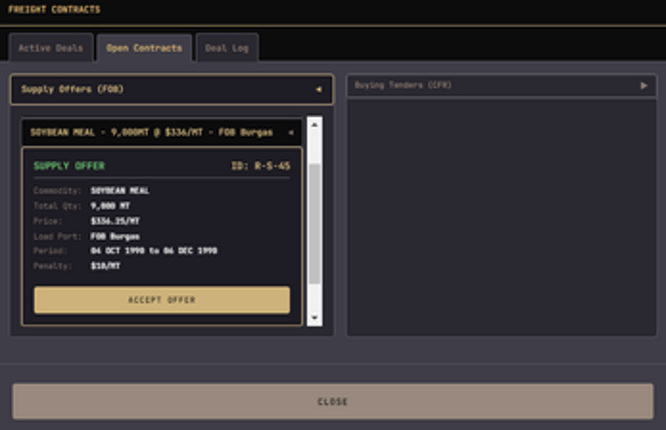The height and width of the screenshot is (430, 666).
Task: Click the load port value FOB Burgas
Action: click(x=115, y=235)
